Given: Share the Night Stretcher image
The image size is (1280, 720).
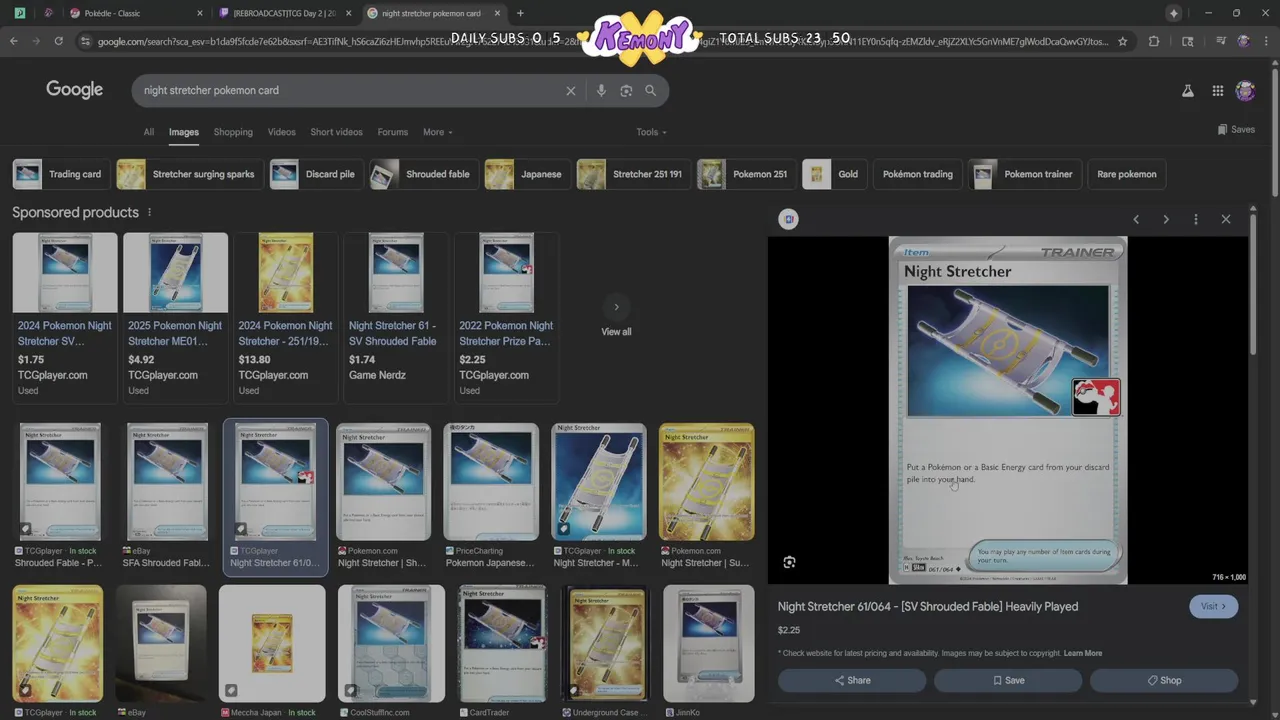Looking at the screenshot, I should 852,680.
